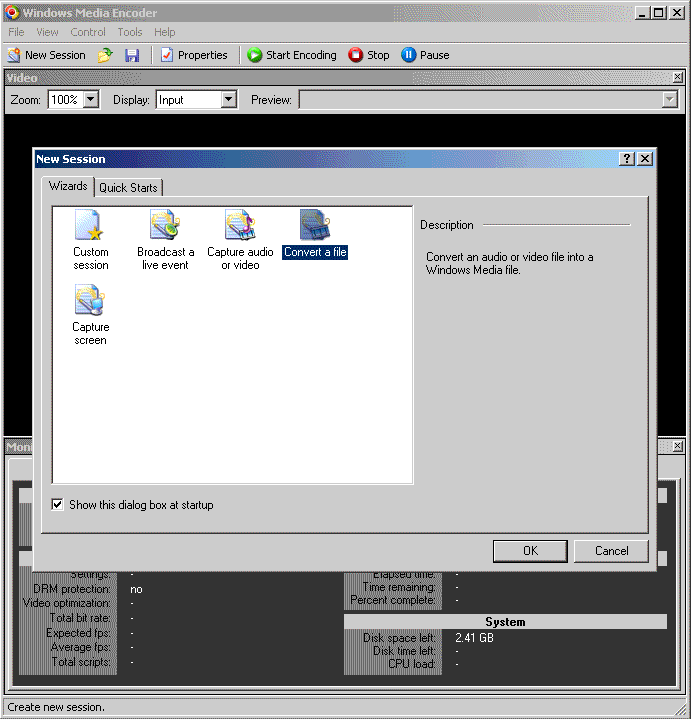
Task: Open the View menu
Action: [47, 32]
